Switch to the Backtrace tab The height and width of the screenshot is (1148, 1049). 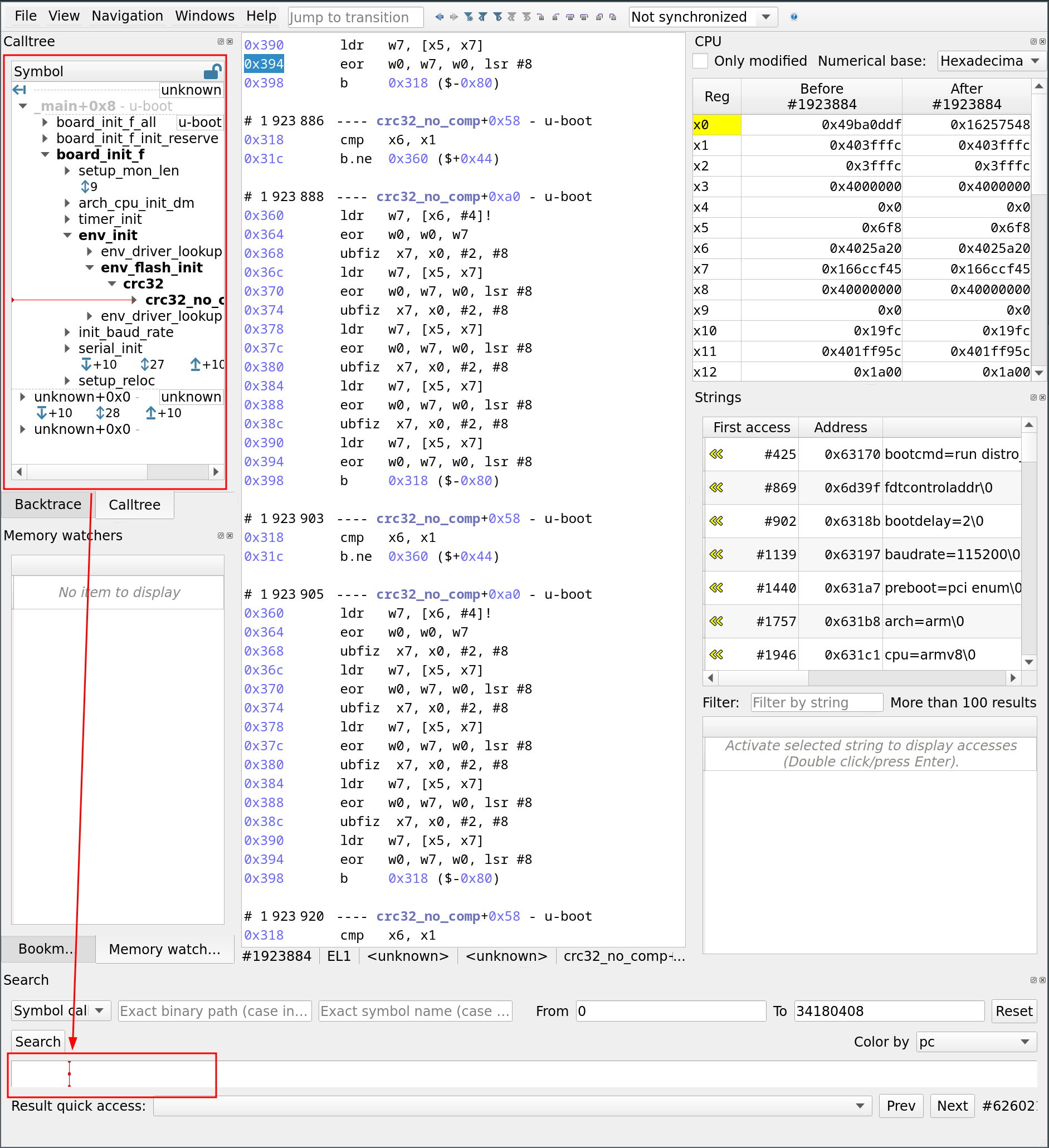click(x=48, y=505)
